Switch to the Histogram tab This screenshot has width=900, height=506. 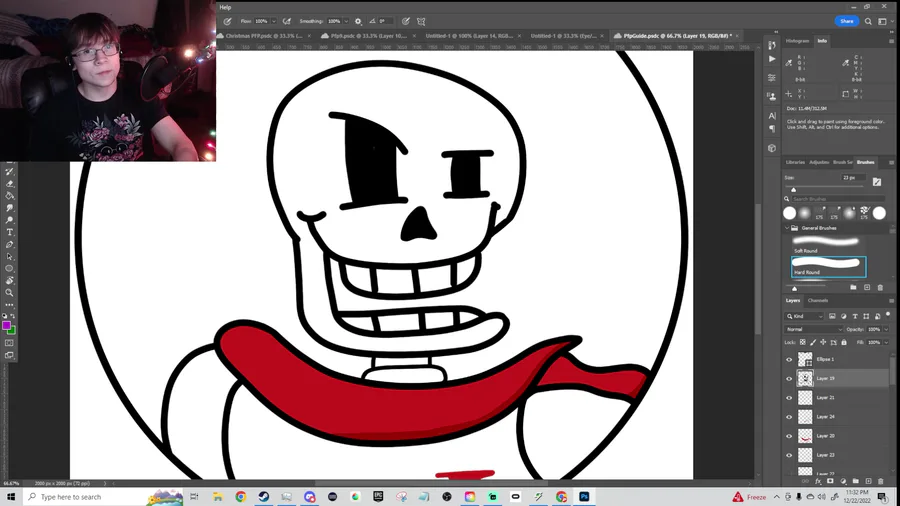(797, 41)
